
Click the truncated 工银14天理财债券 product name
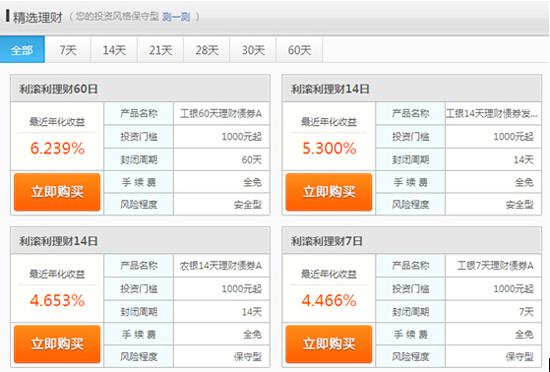(x=492, y=114)
